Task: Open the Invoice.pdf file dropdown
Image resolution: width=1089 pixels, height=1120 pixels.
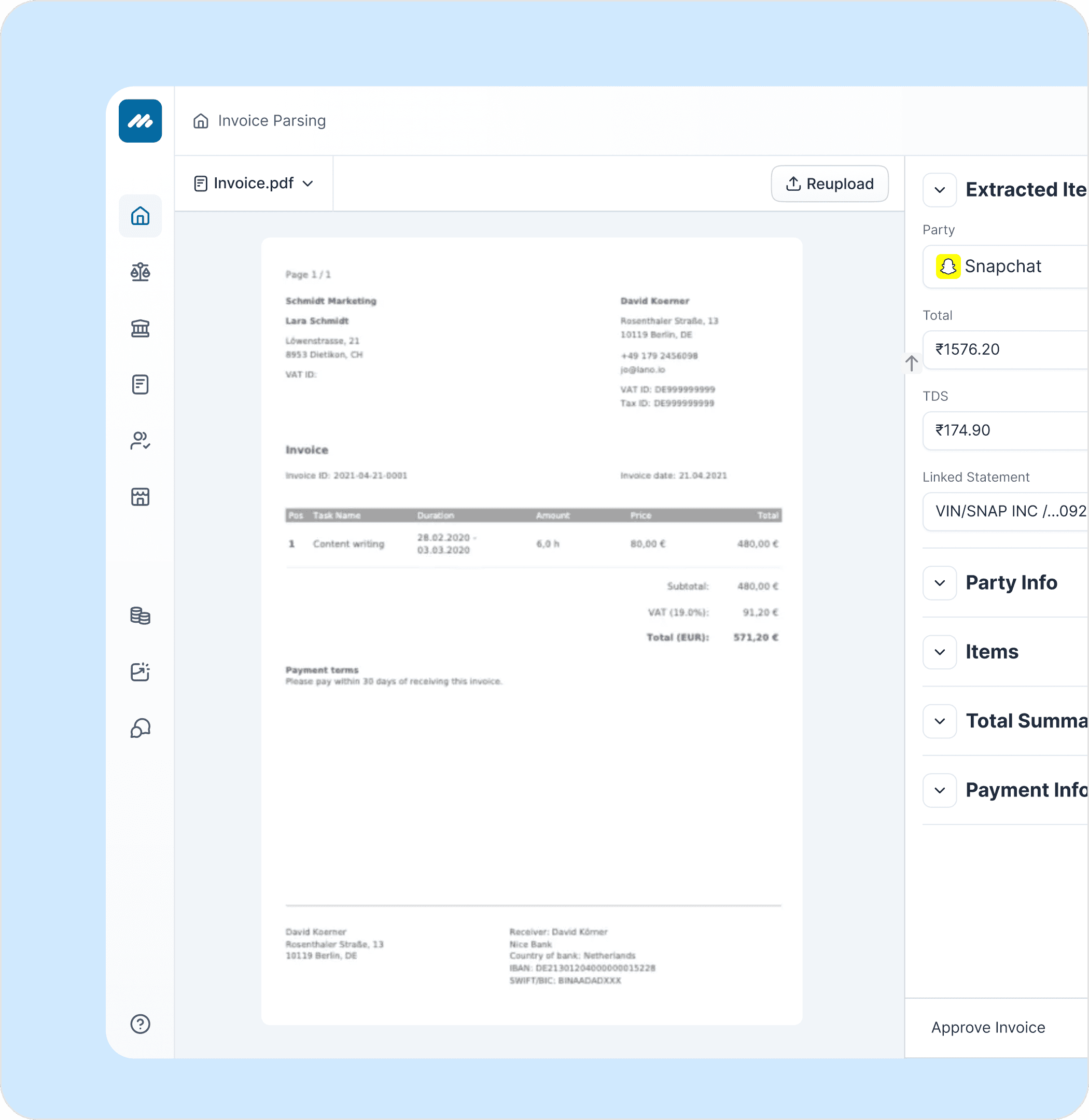Action: [254, 183]
